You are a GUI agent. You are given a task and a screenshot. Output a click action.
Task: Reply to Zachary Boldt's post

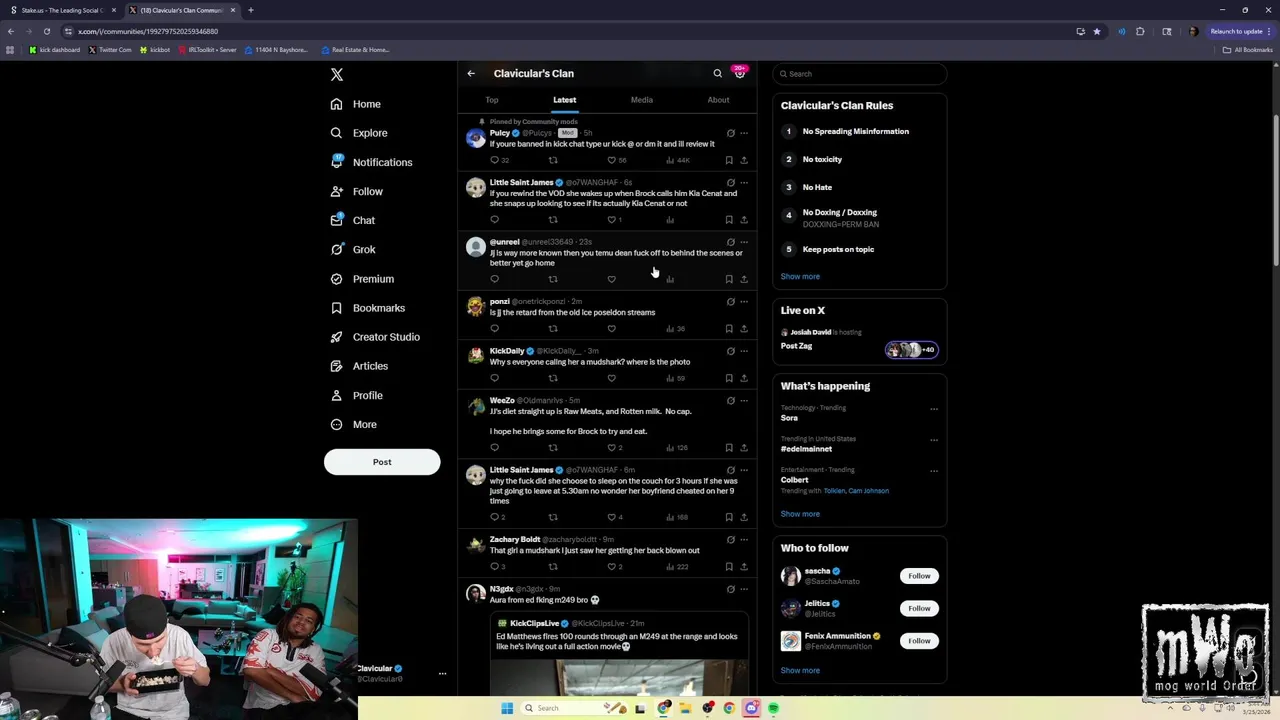coord(494,567)
